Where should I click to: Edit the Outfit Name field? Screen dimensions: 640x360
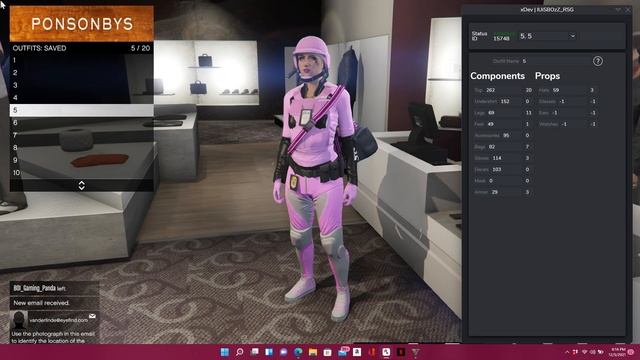555,61
